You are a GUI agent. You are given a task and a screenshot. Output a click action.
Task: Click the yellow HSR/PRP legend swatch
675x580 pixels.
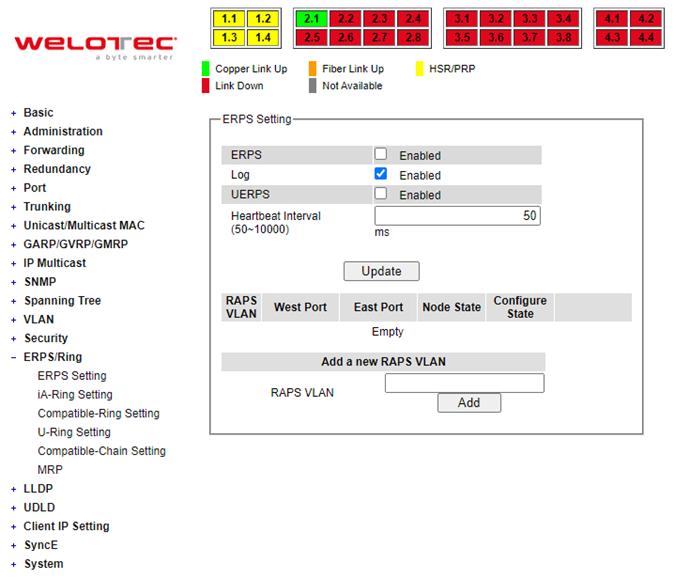419,69
